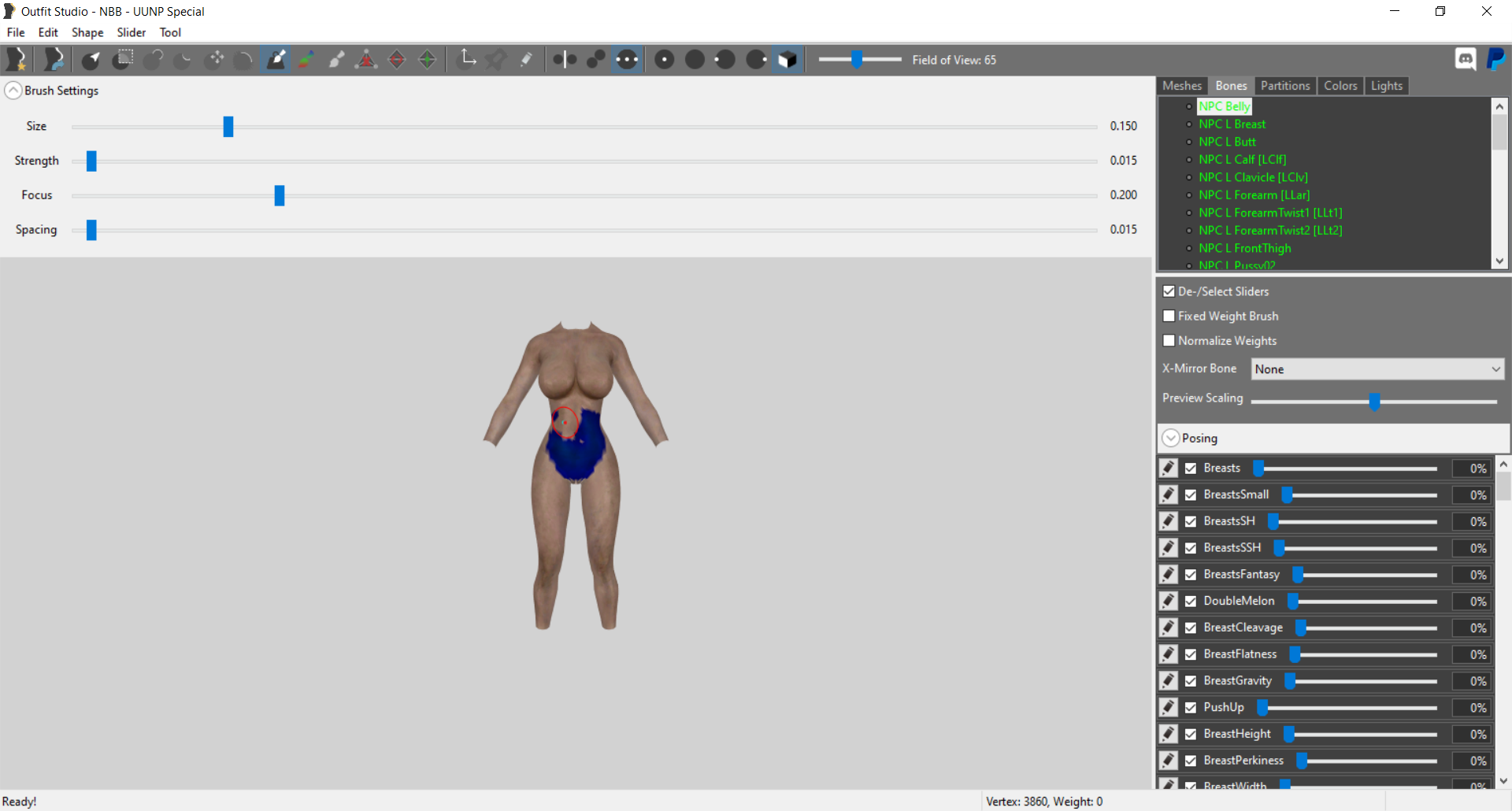Click the New Project toolbar icon

click(16, 59)
